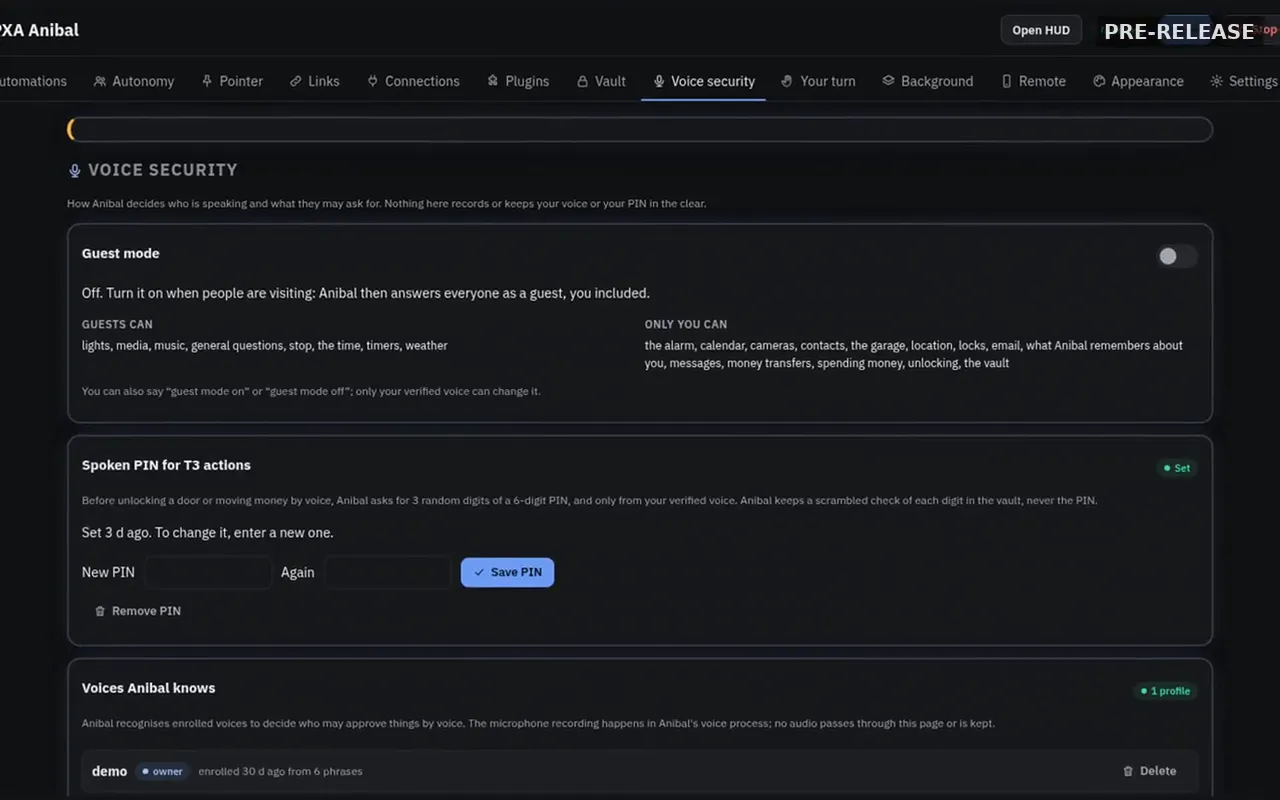The image size is (1280, 800).
Task: Select the Voice security tab
Action: coord(704,81)
